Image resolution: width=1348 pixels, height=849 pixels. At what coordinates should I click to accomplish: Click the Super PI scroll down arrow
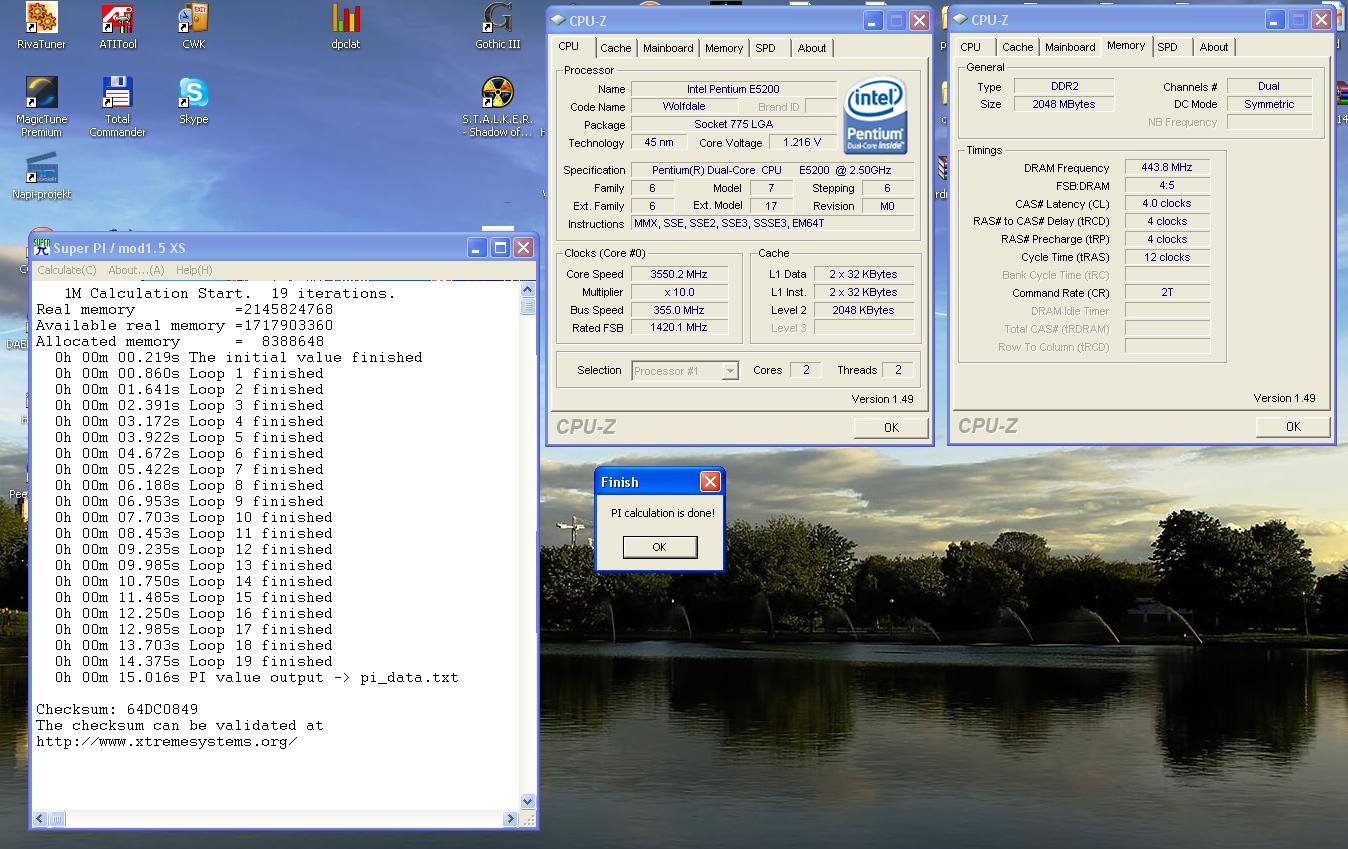pos(528,801)
